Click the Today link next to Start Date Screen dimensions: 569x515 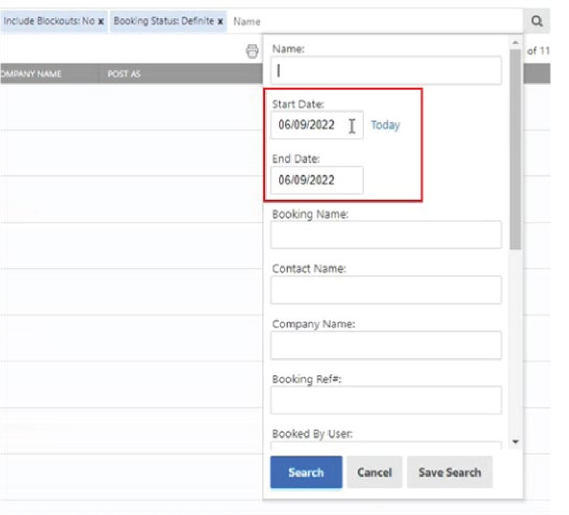[x=385, y=125]
